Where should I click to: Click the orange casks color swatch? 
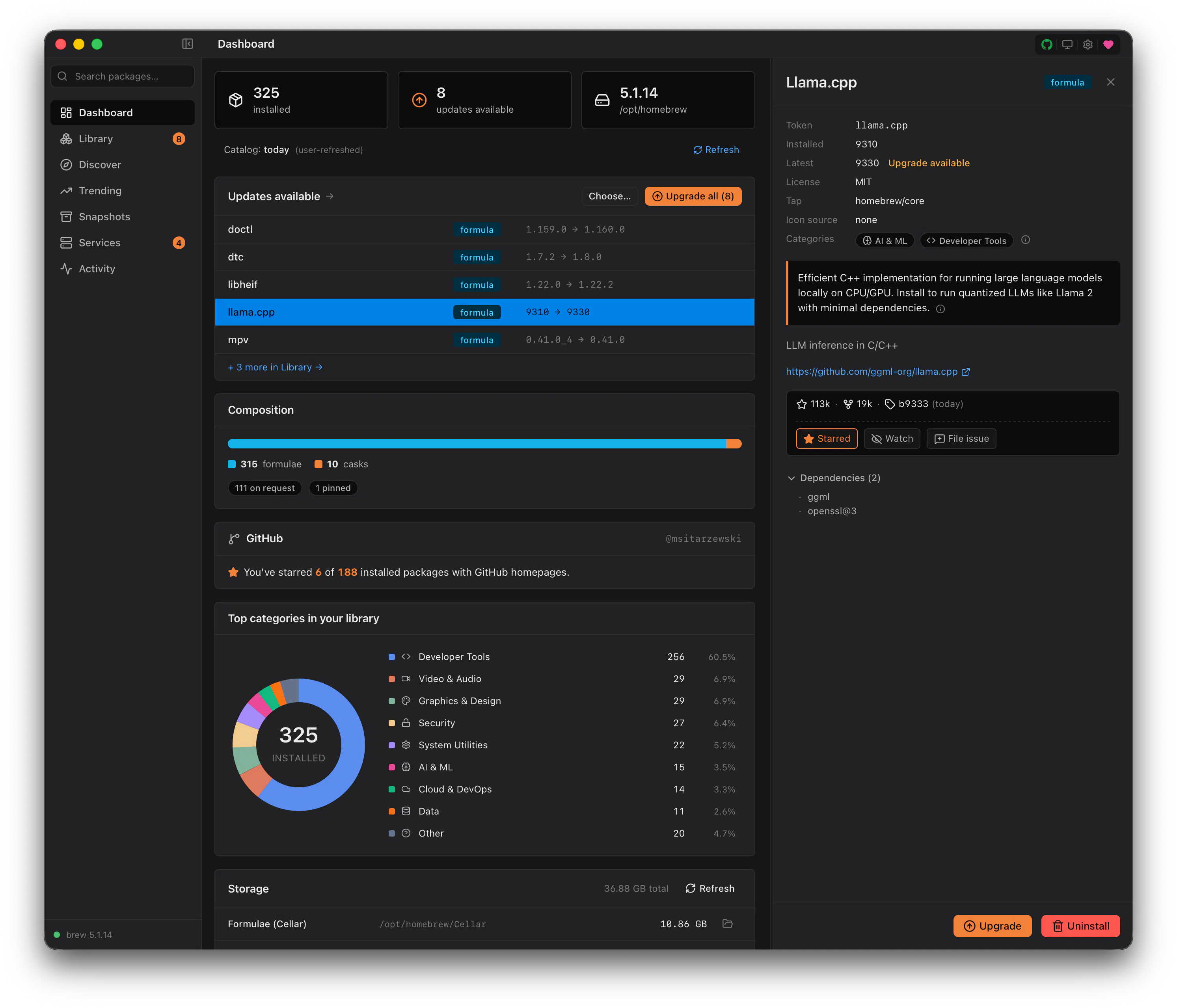pos(318,464)
